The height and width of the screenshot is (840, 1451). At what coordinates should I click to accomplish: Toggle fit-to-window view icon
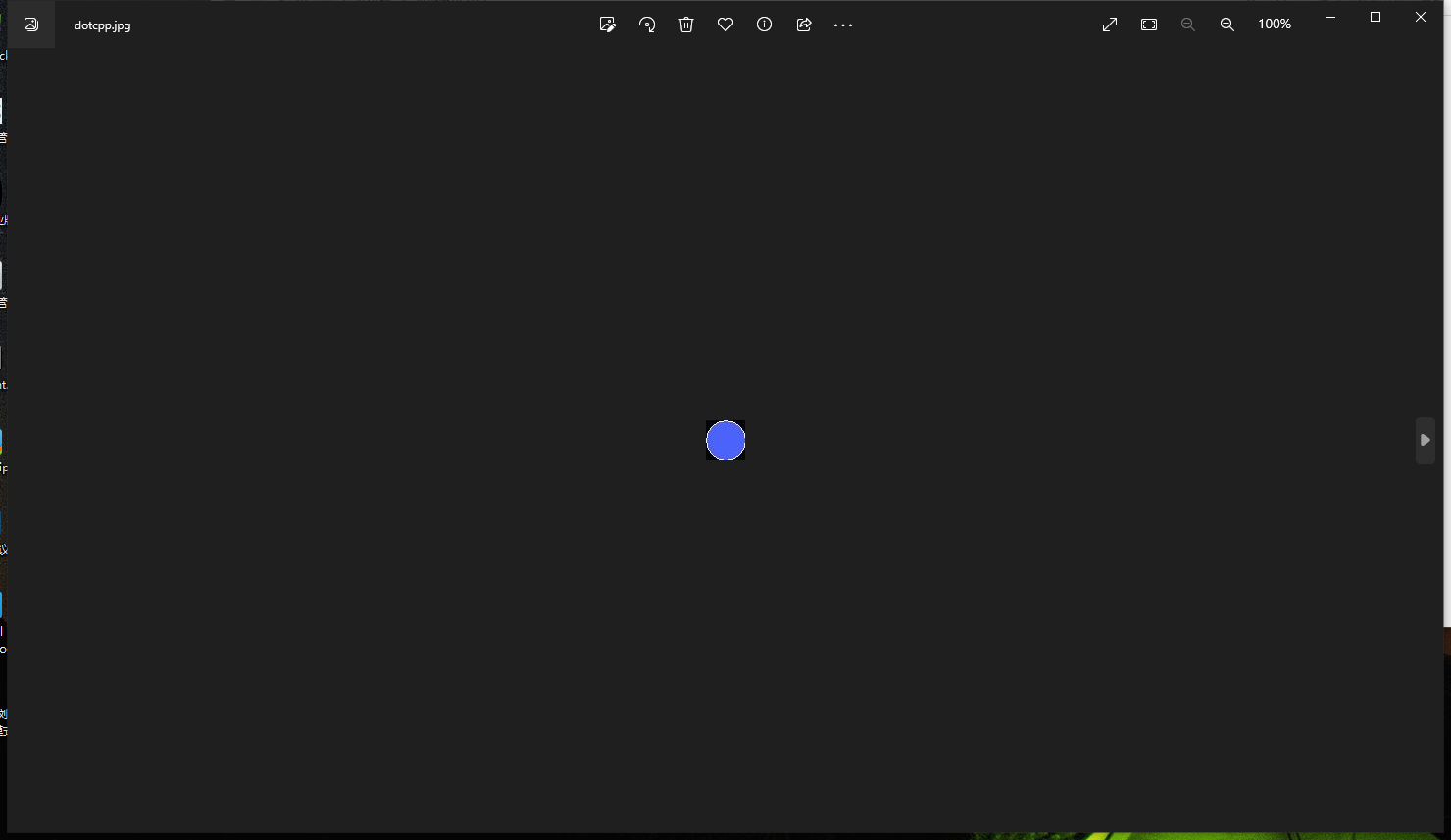[x=1149, y=25]
